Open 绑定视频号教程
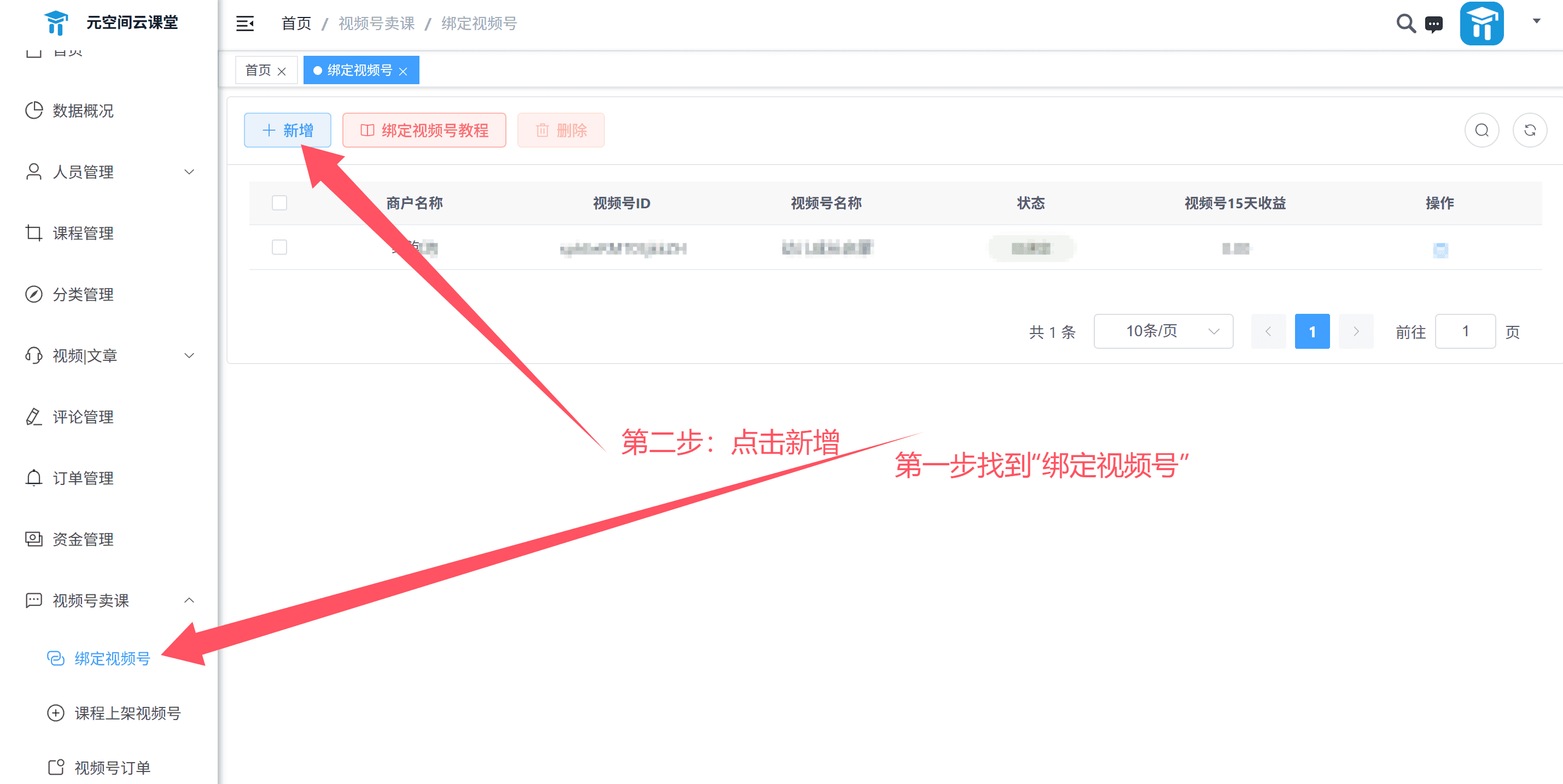Viewport: 1563px width, 784px height. pos(423,130)
